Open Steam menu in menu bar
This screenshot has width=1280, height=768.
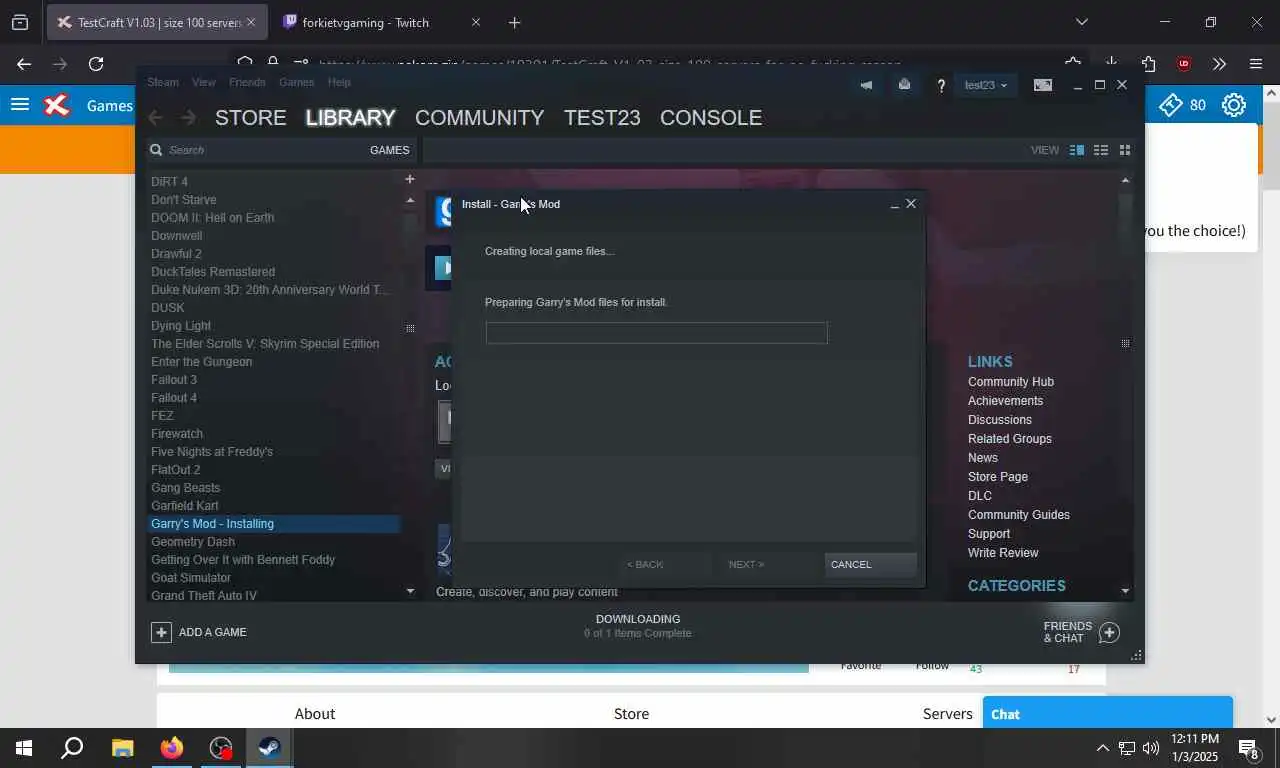click(x=163, y=82)
